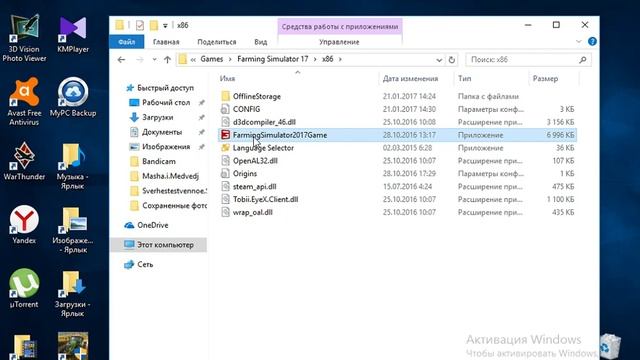Open Рабочий стол in navigation pane
This screenshot has height=360, width=640.
pos(166,102)
